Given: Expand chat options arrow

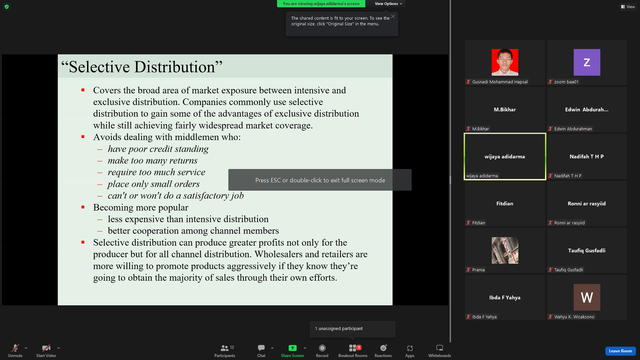Looking at the screenshot, I should 272,348.
